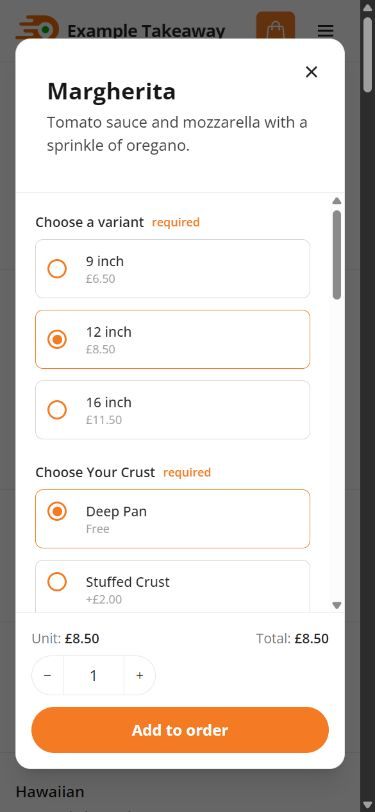Click the Example Takeaway site title

pos(146,31)
